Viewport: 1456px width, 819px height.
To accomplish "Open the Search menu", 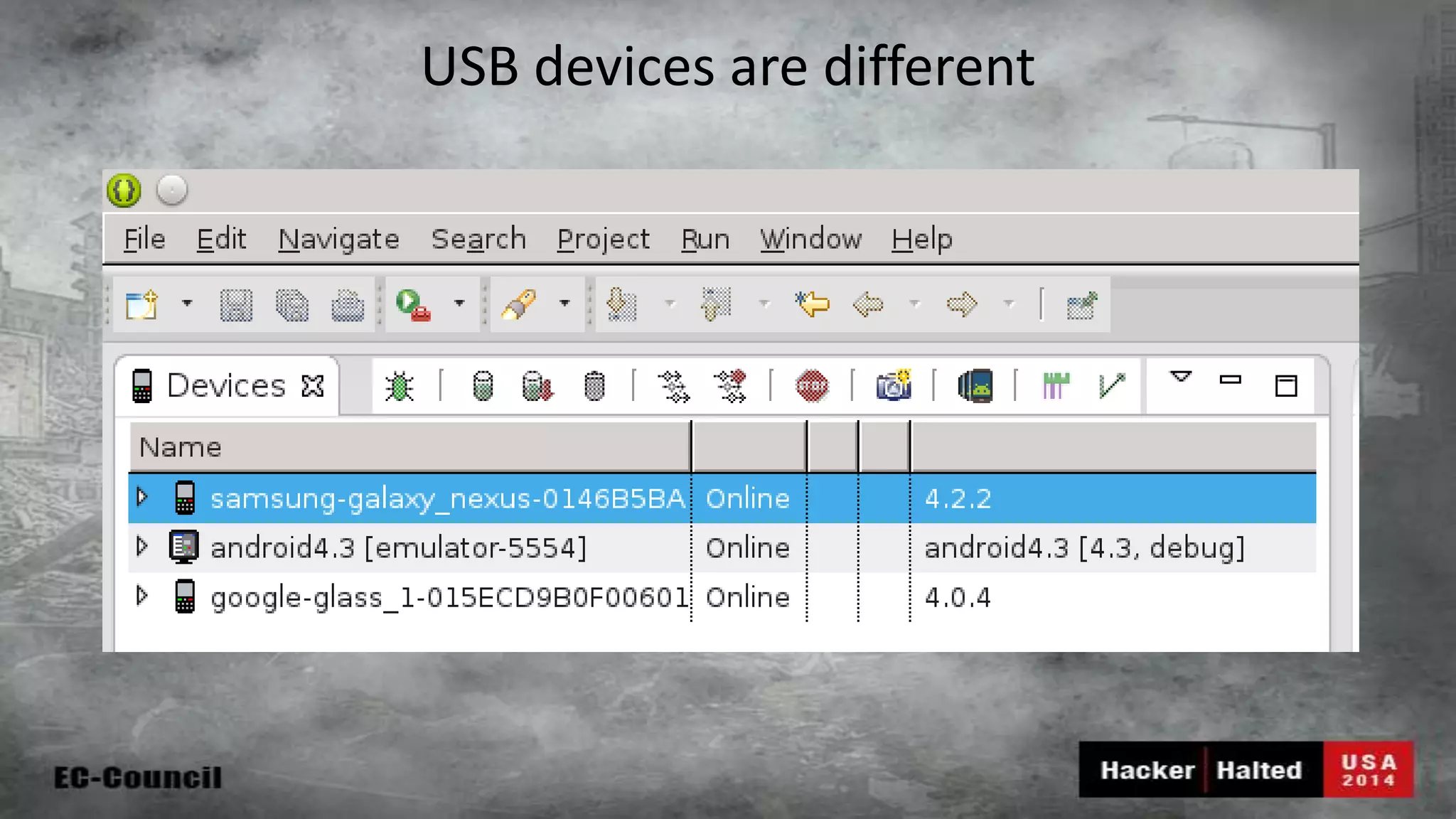I will click(478, 239).
